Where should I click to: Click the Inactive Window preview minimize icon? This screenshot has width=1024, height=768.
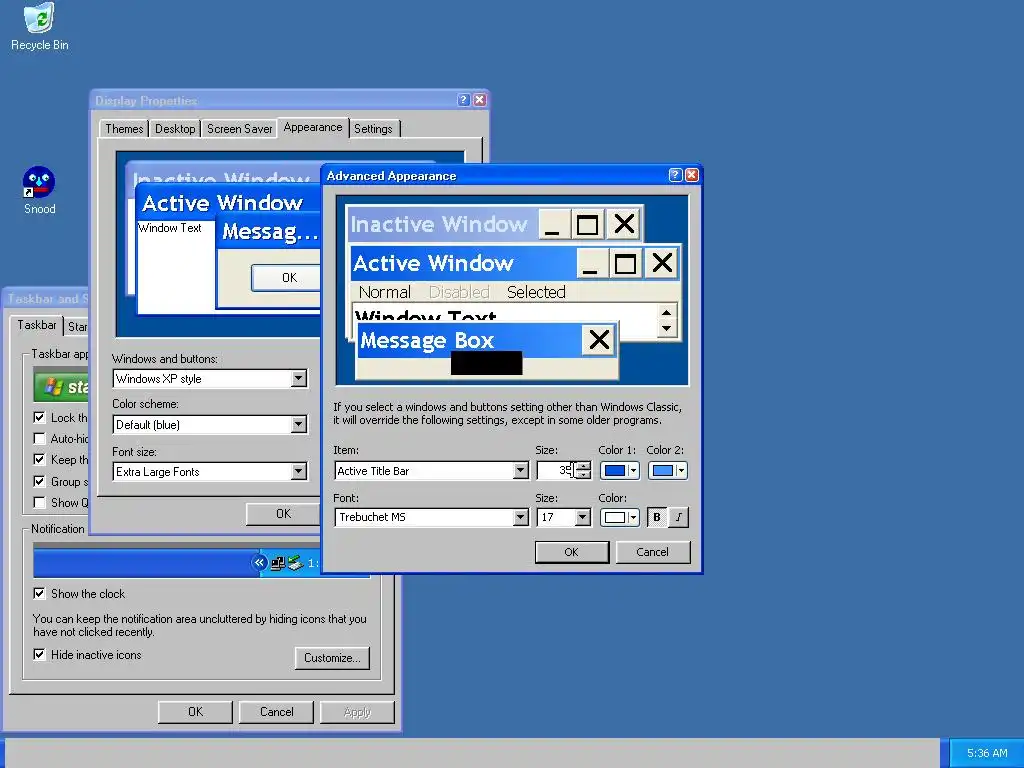pos(553,225)
